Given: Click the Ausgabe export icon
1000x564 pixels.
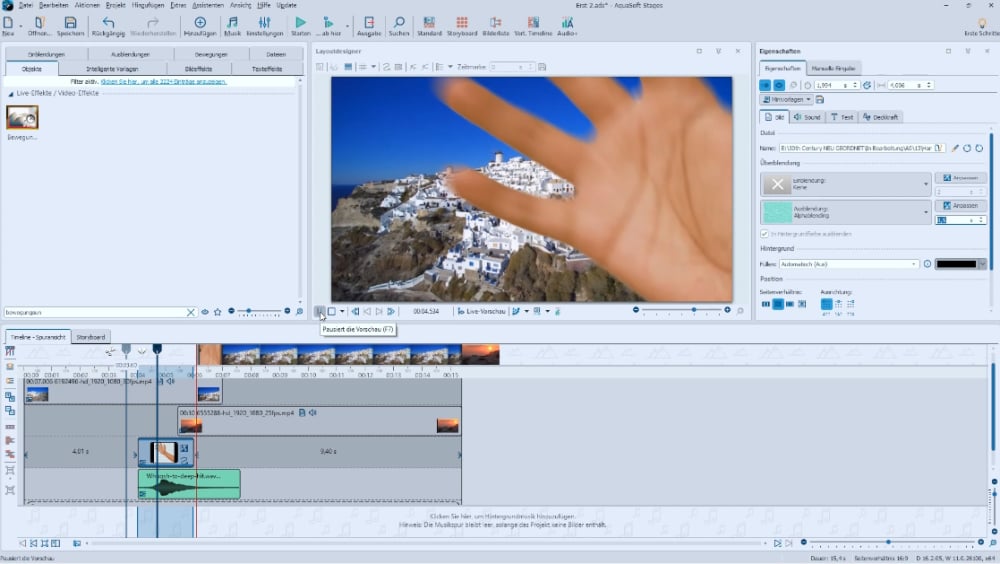Looking at the screenshot, I should tap(369, 22).
